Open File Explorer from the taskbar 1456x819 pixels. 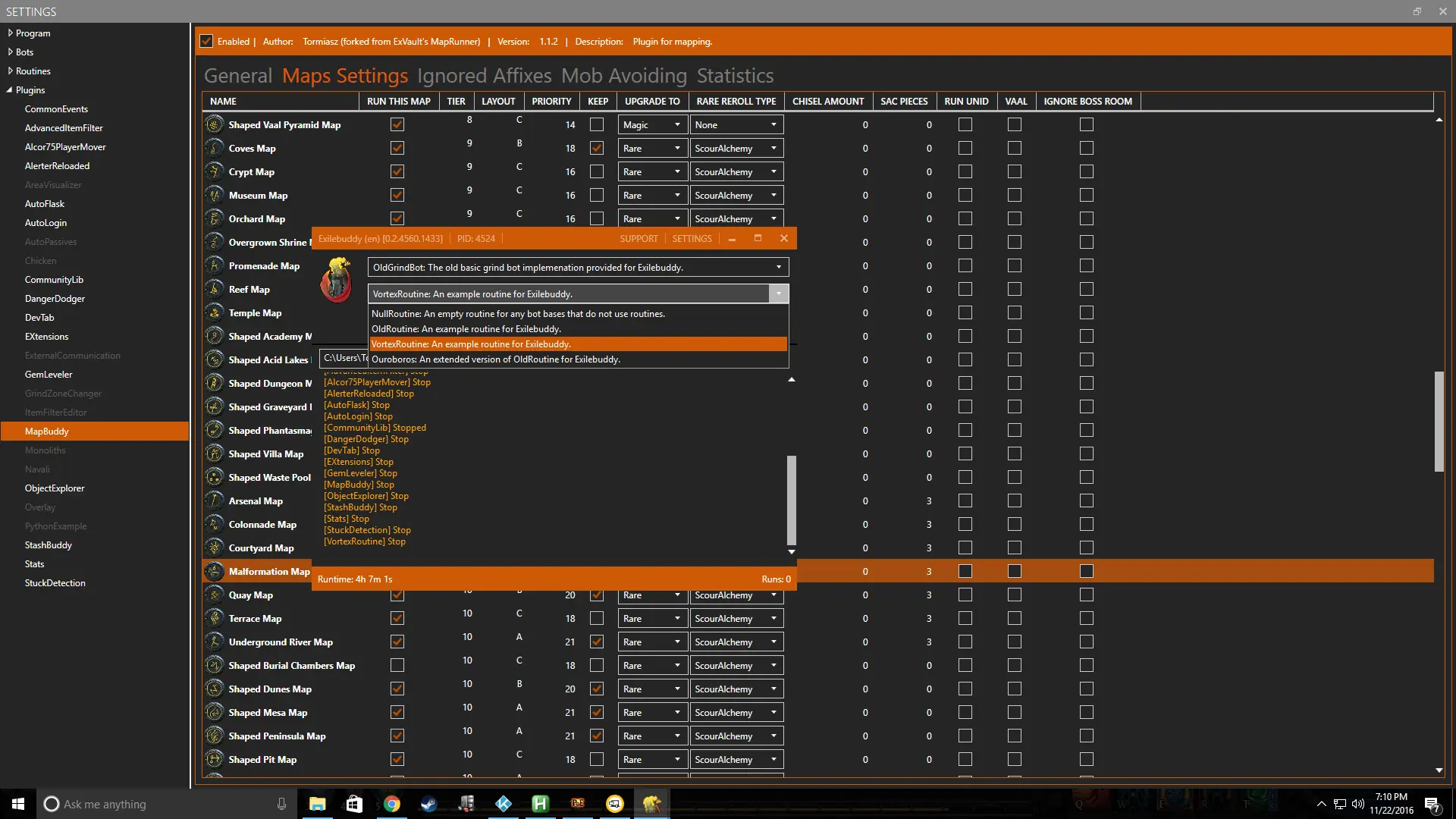(x=318, y=804)
